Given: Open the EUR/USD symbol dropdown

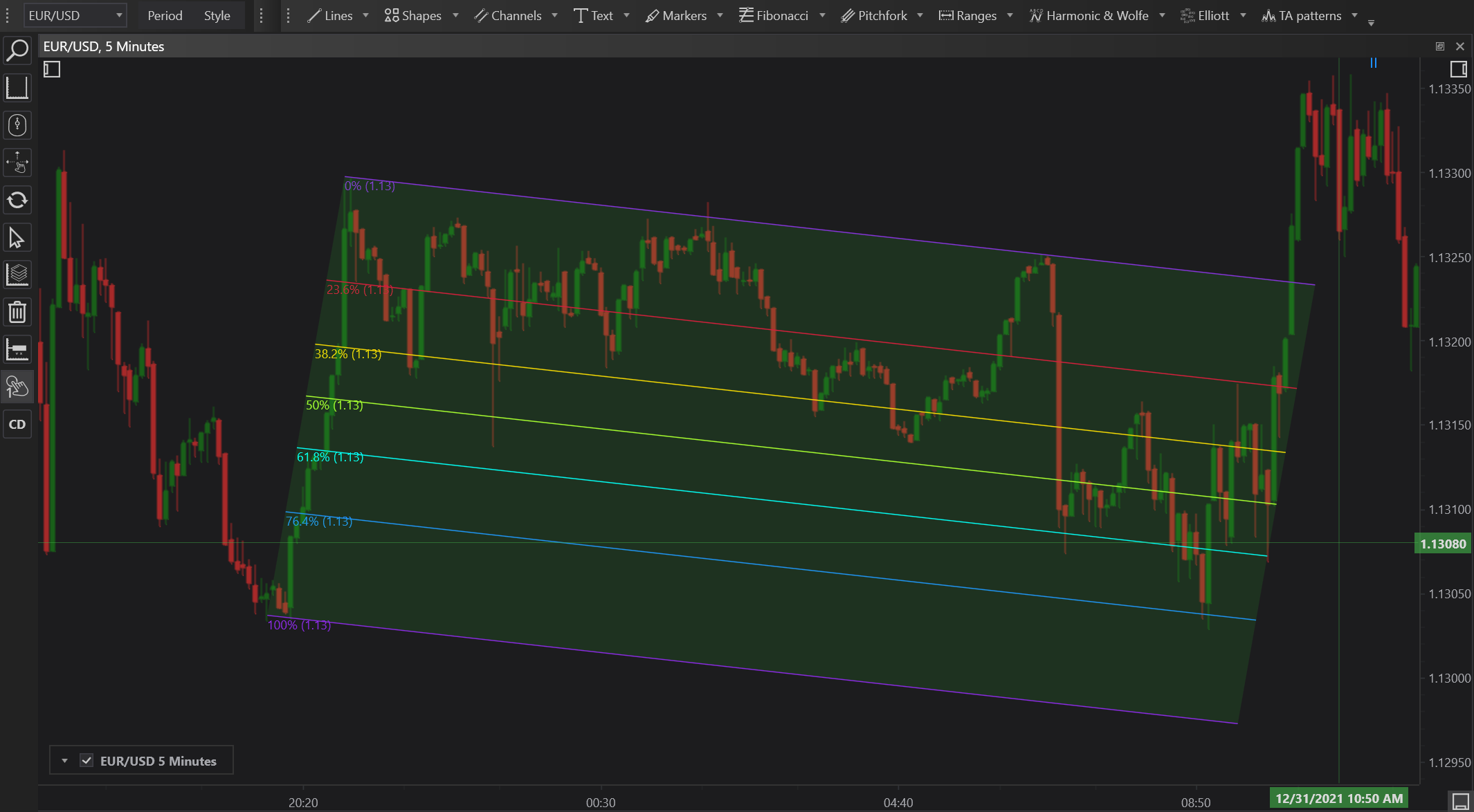Looking at the screenshot, I should coord(75,15).
